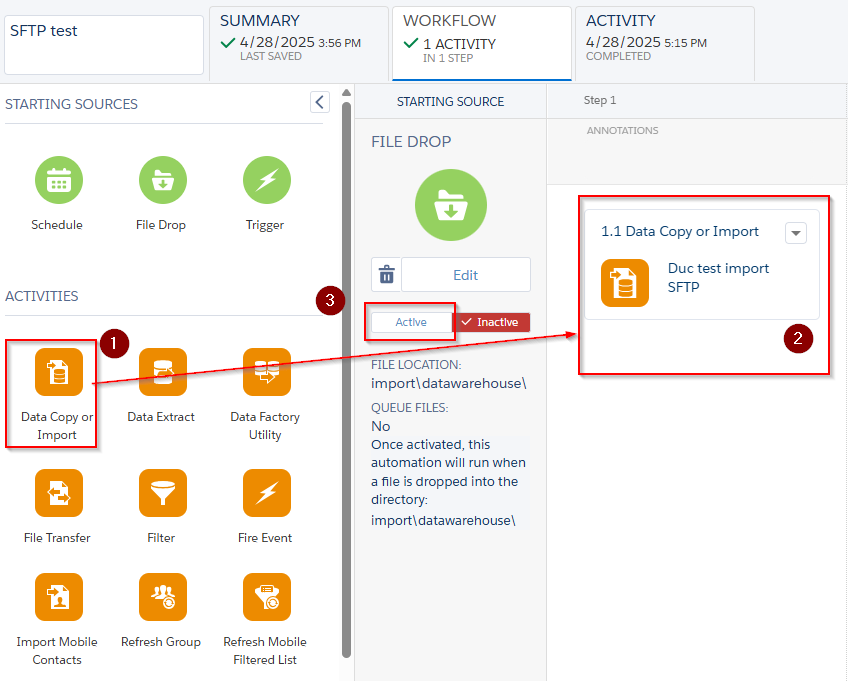
Task: Select the Trigger starting source icon
Action: 266,181
